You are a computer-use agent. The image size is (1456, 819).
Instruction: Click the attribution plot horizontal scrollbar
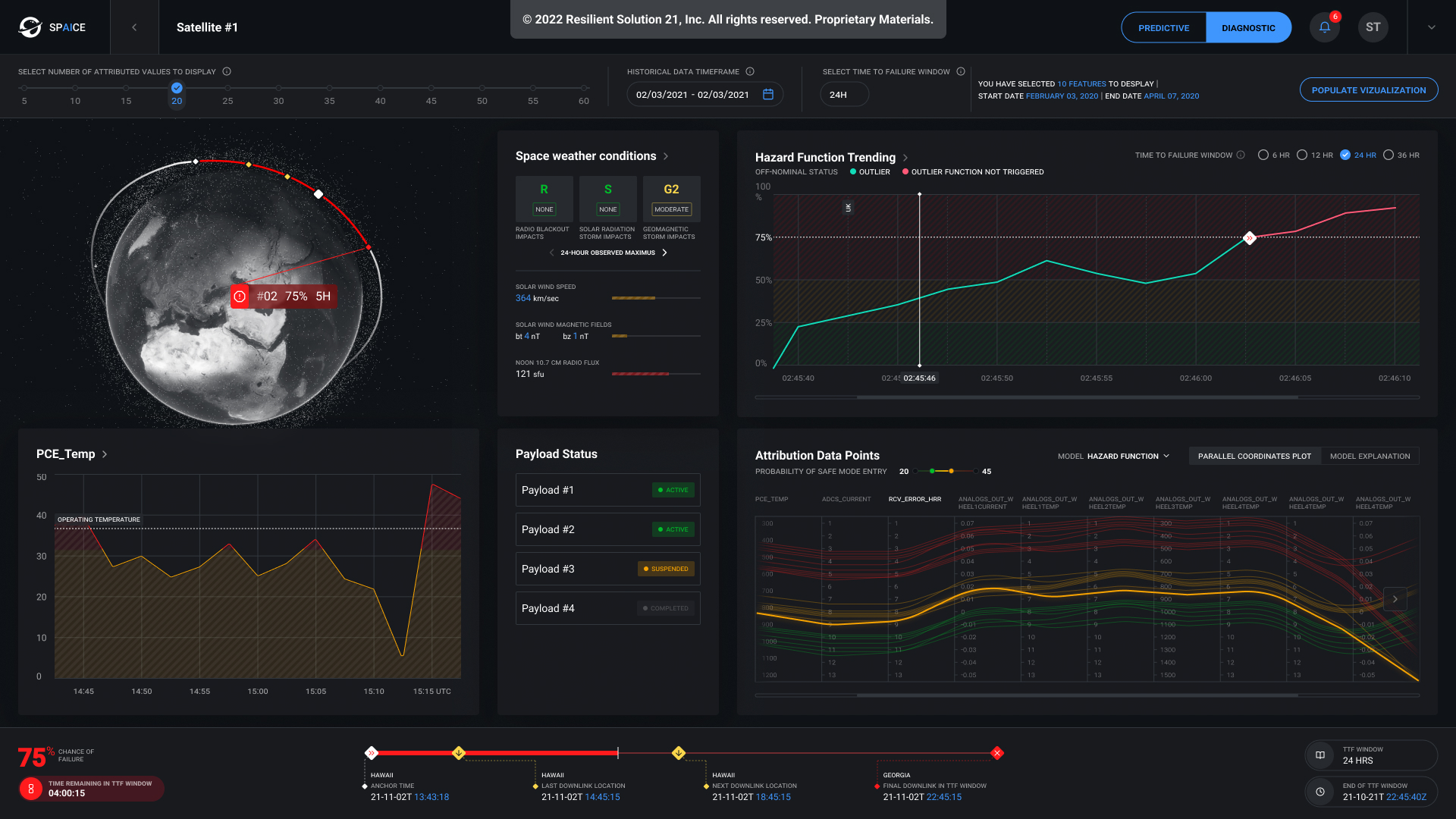pyautogui.click(x=1077, y=695)
